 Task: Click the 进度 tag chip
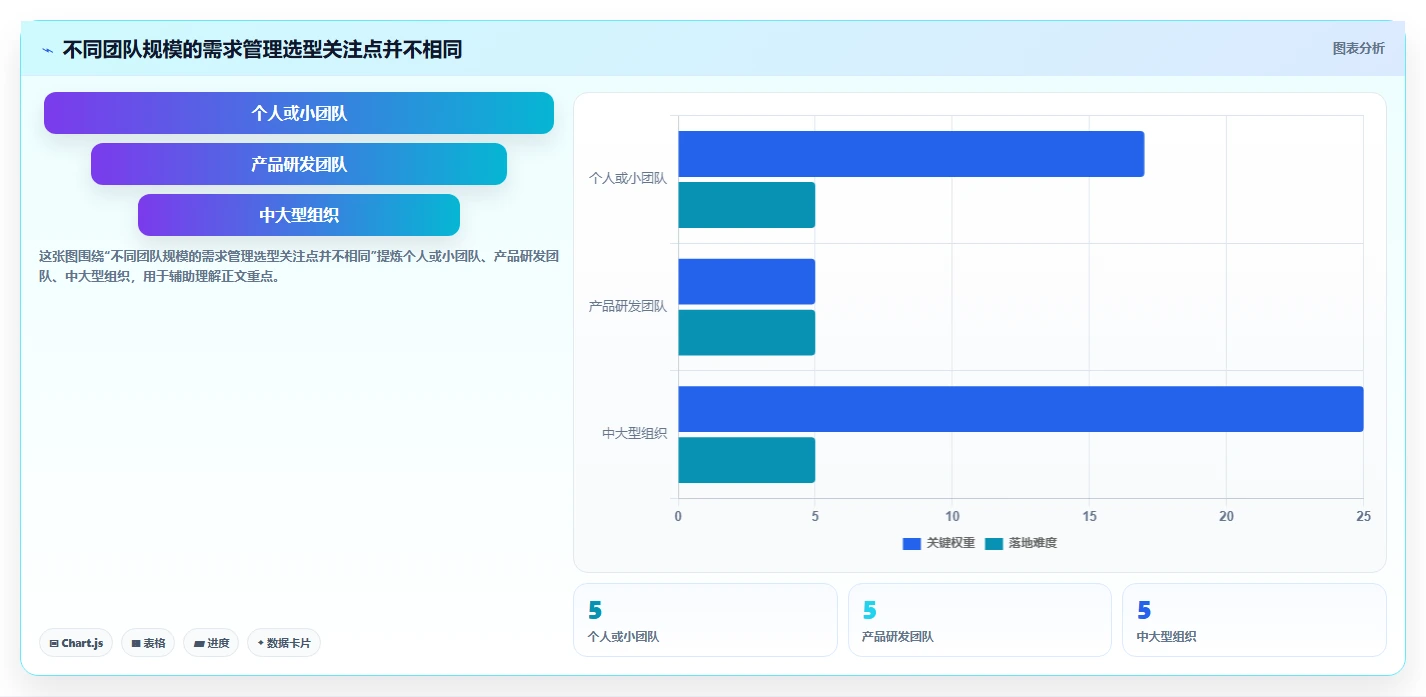coord(211,643)
